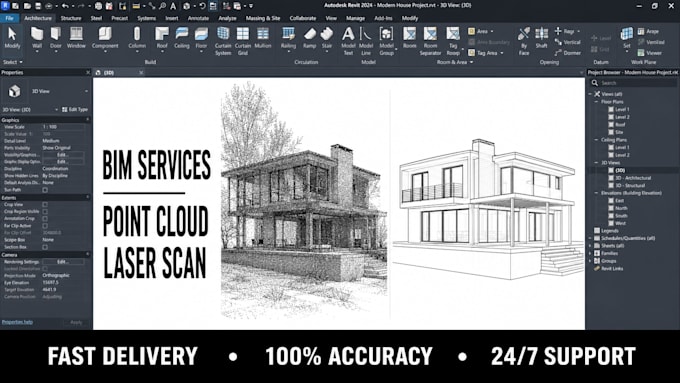This screenshot has width=680, height=383.
Task: Switch to the Annotate ribbon tab
Action: coord(198,18)
